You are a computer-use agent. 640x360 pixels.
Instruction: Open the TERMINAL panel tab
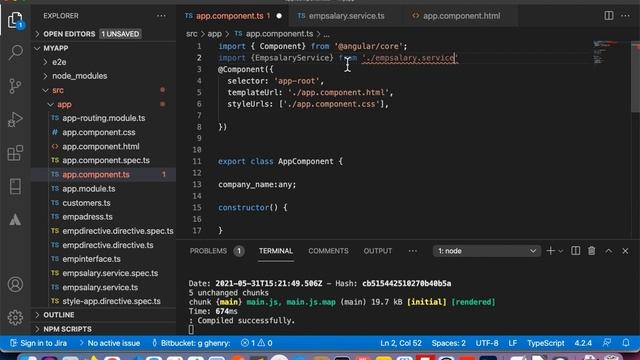[276, 251]
